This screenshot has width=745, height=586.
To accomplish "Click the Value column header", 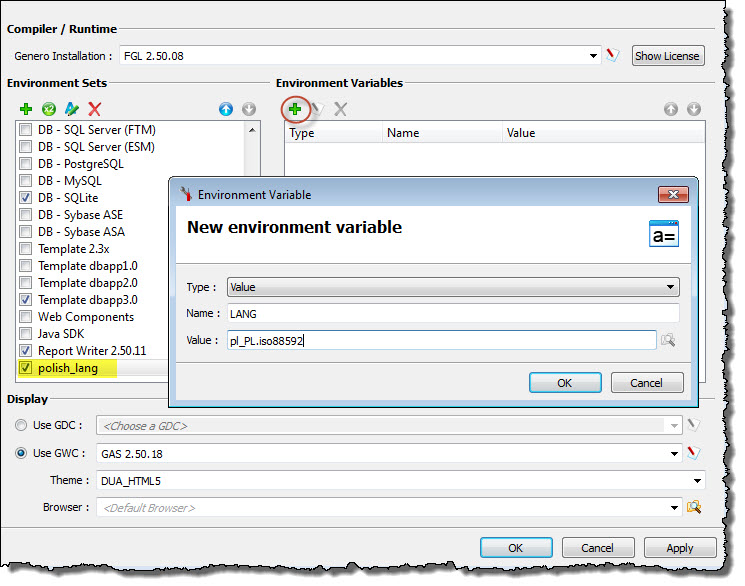I will click(x=521, y=133).
